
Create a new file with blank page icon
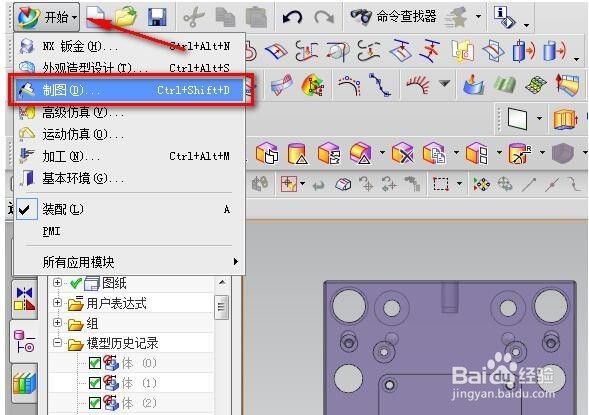(x=95, y=17)
